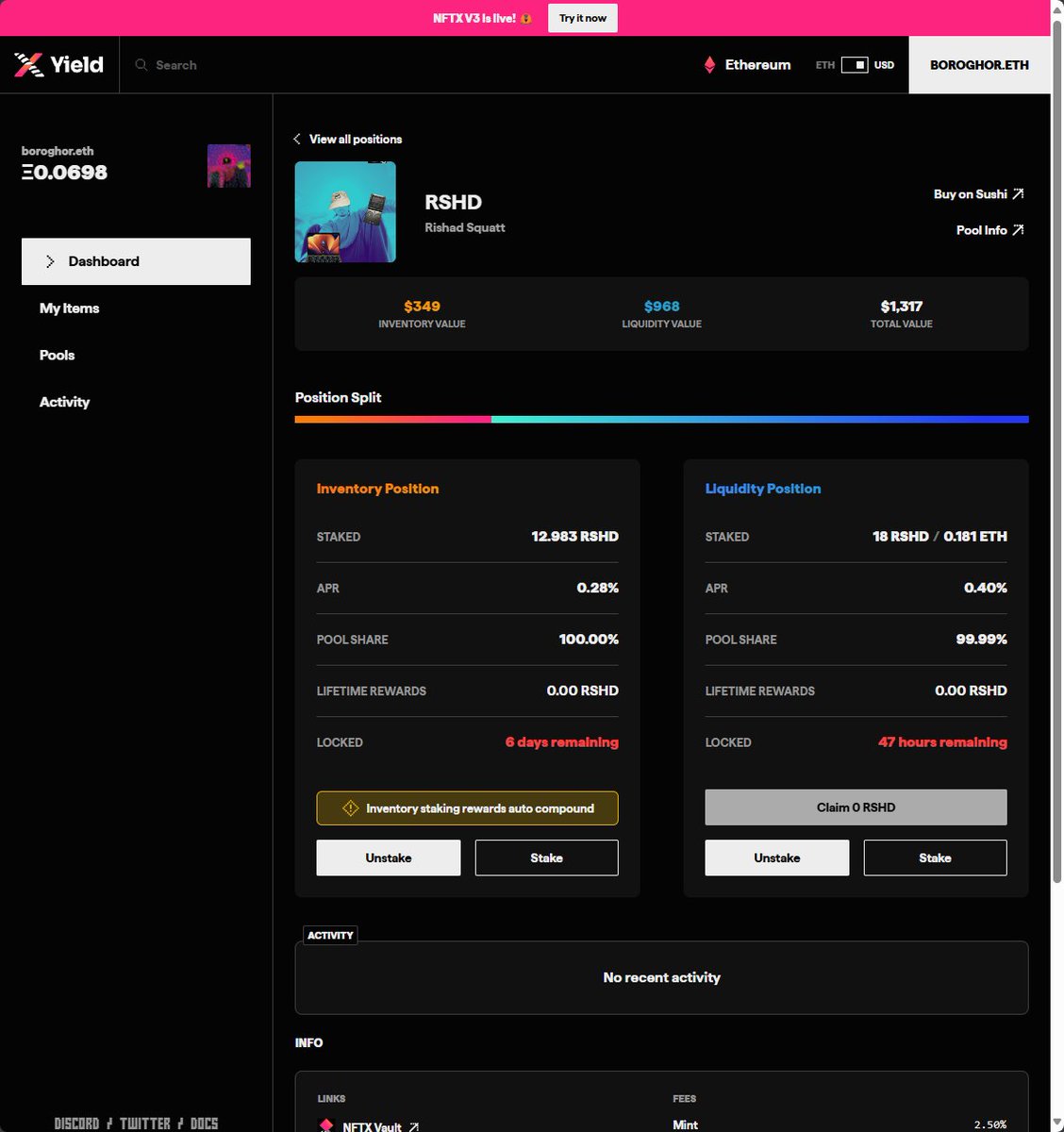Open the BOROGHOR.ETH wallet button

(979, 65)
